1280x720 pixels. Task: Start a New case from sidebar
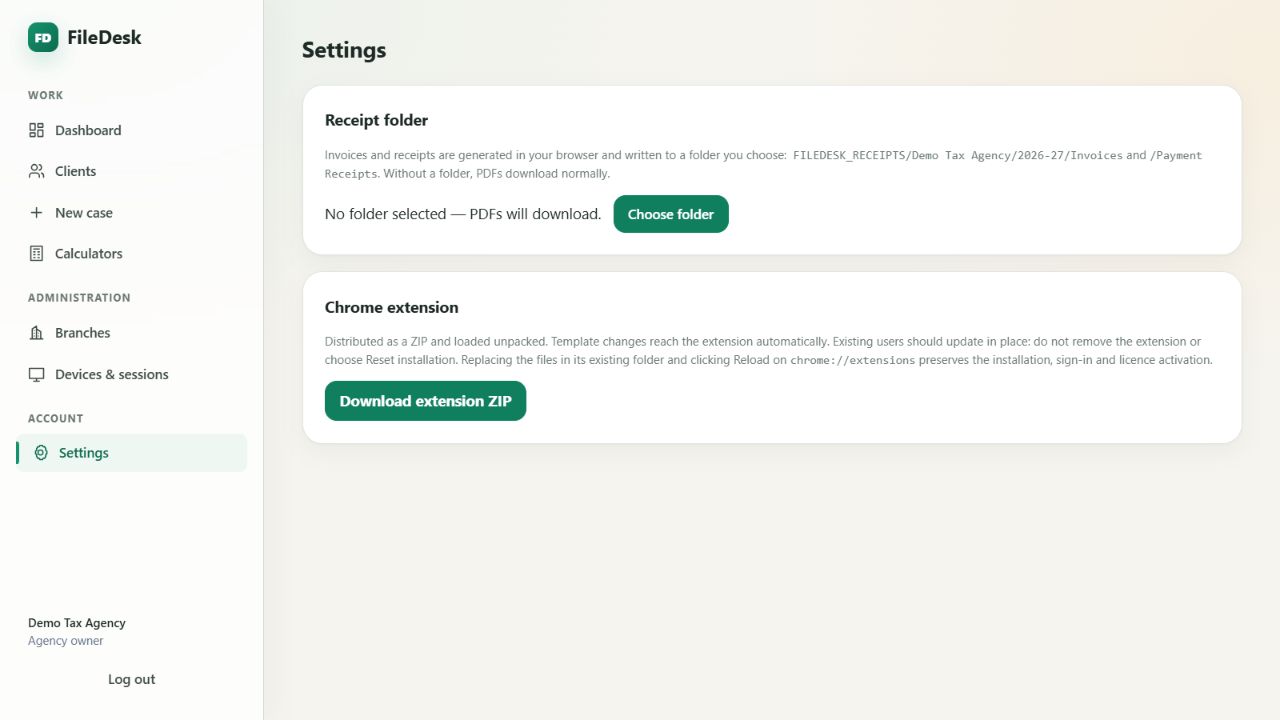click(x=132, y=212)
